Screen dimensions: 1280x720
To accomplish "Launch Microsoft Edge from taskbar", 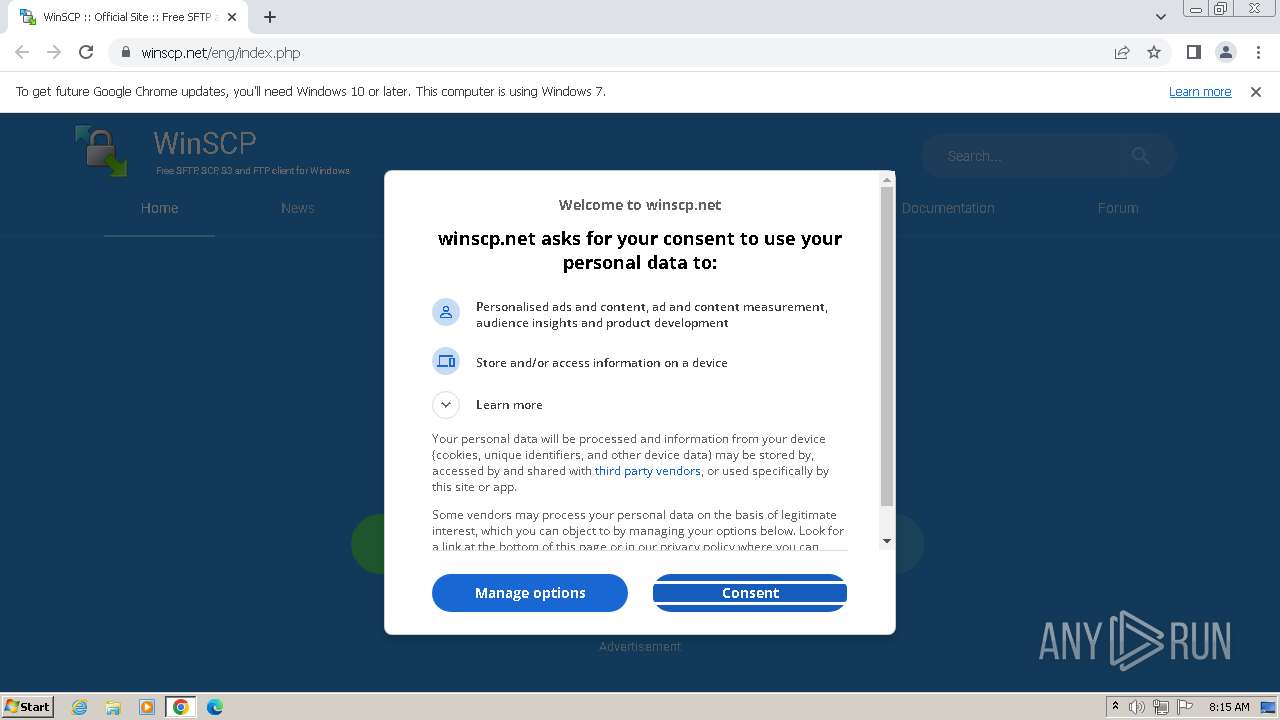I will pos(214,707).
